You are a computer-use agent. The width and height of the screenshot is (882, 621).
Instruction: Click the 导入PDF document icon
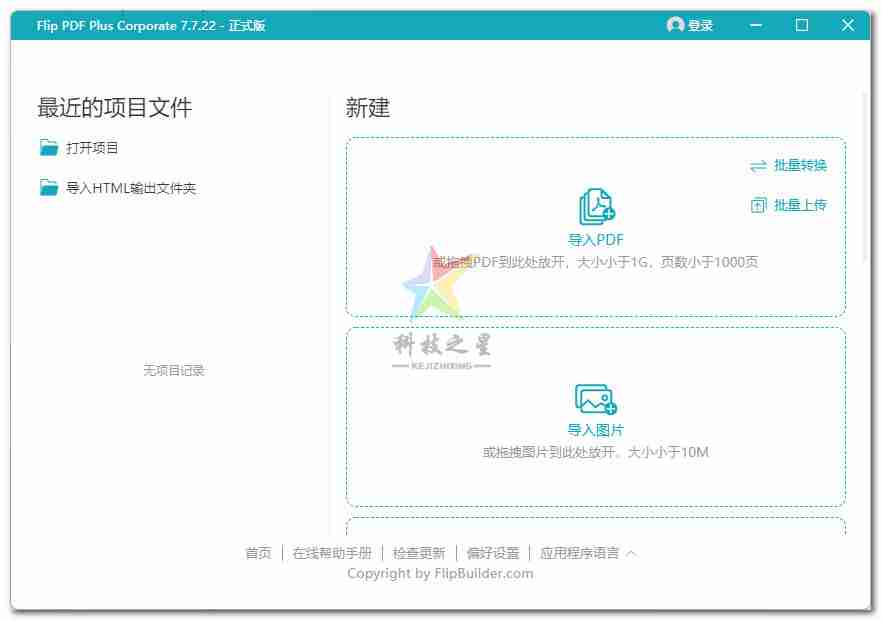(596, 207)
